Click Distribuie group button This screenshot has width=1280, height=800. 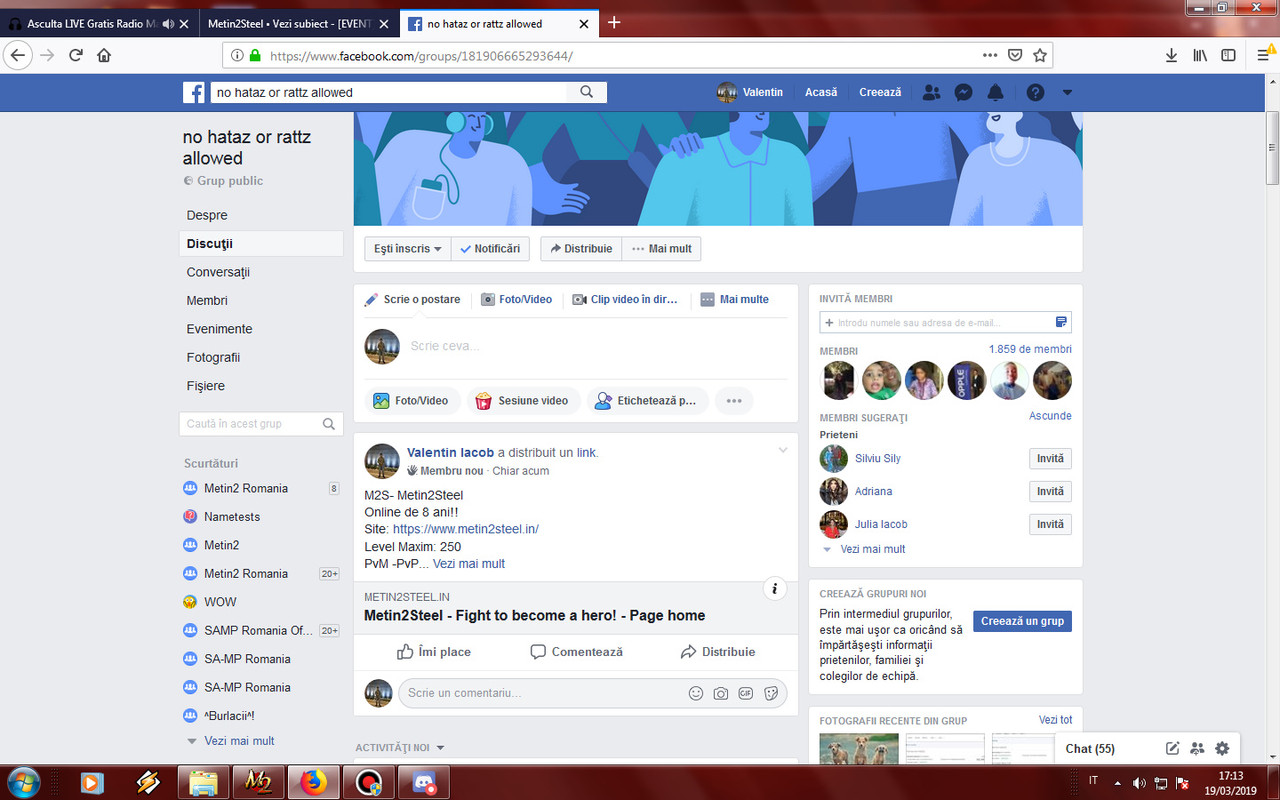pyautogui.click(x=581, y=249)
